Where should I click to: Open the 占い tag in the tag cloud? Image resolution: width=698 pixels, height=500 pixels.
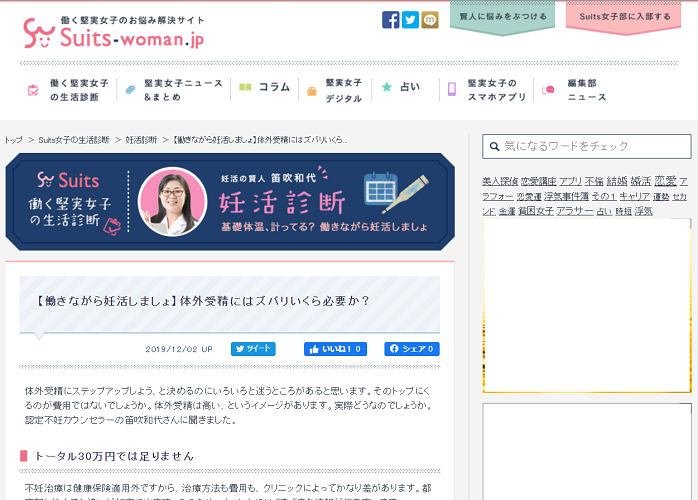click(604, 211)
